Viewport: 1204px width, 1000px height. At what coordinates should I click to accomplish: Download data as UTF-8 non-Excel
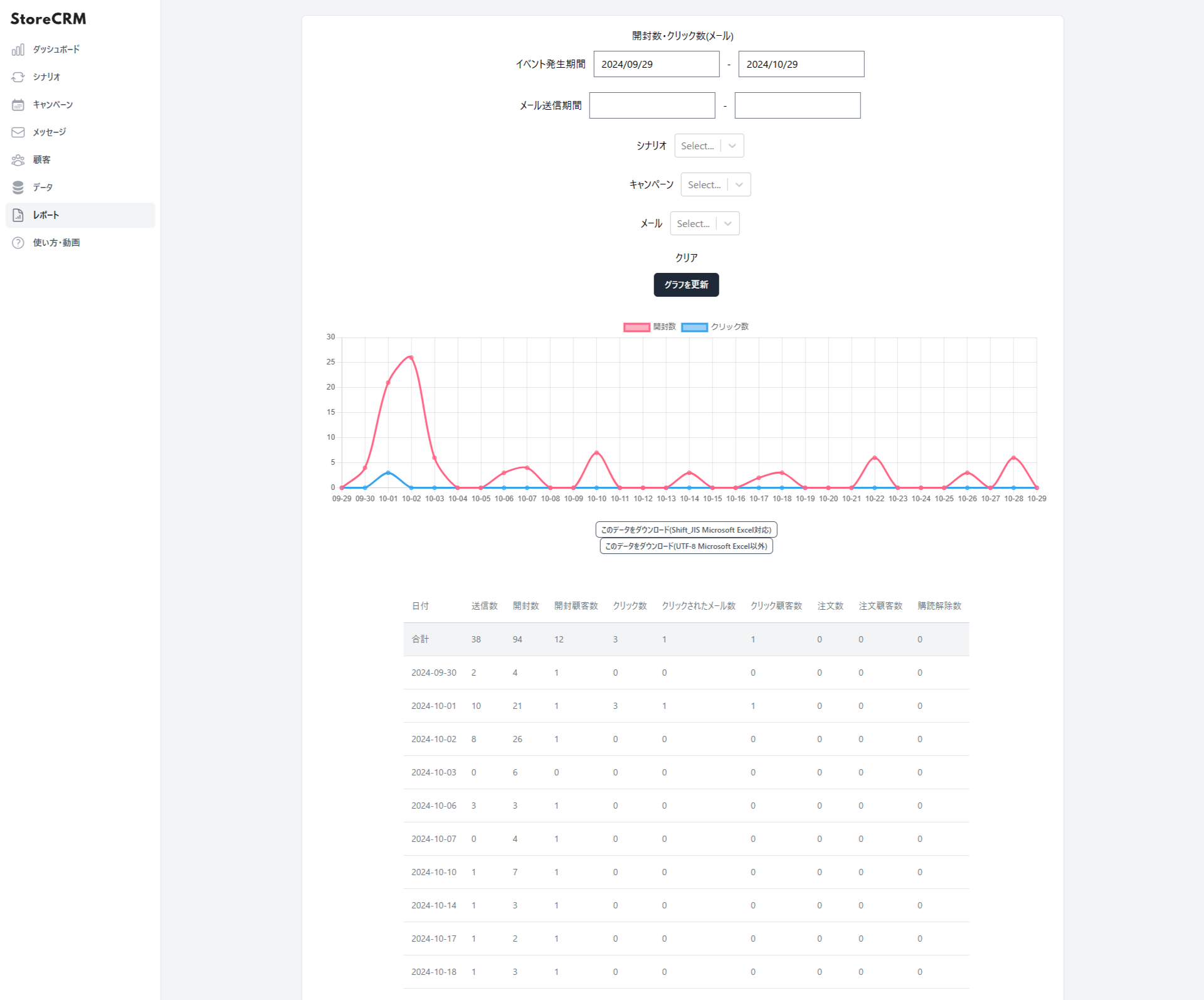coord(687,546)
